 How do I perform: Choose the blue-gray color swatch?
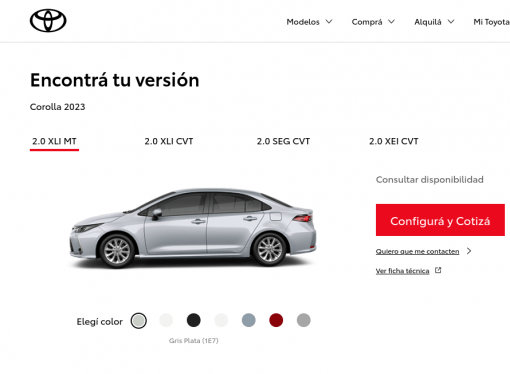(249, 320)
